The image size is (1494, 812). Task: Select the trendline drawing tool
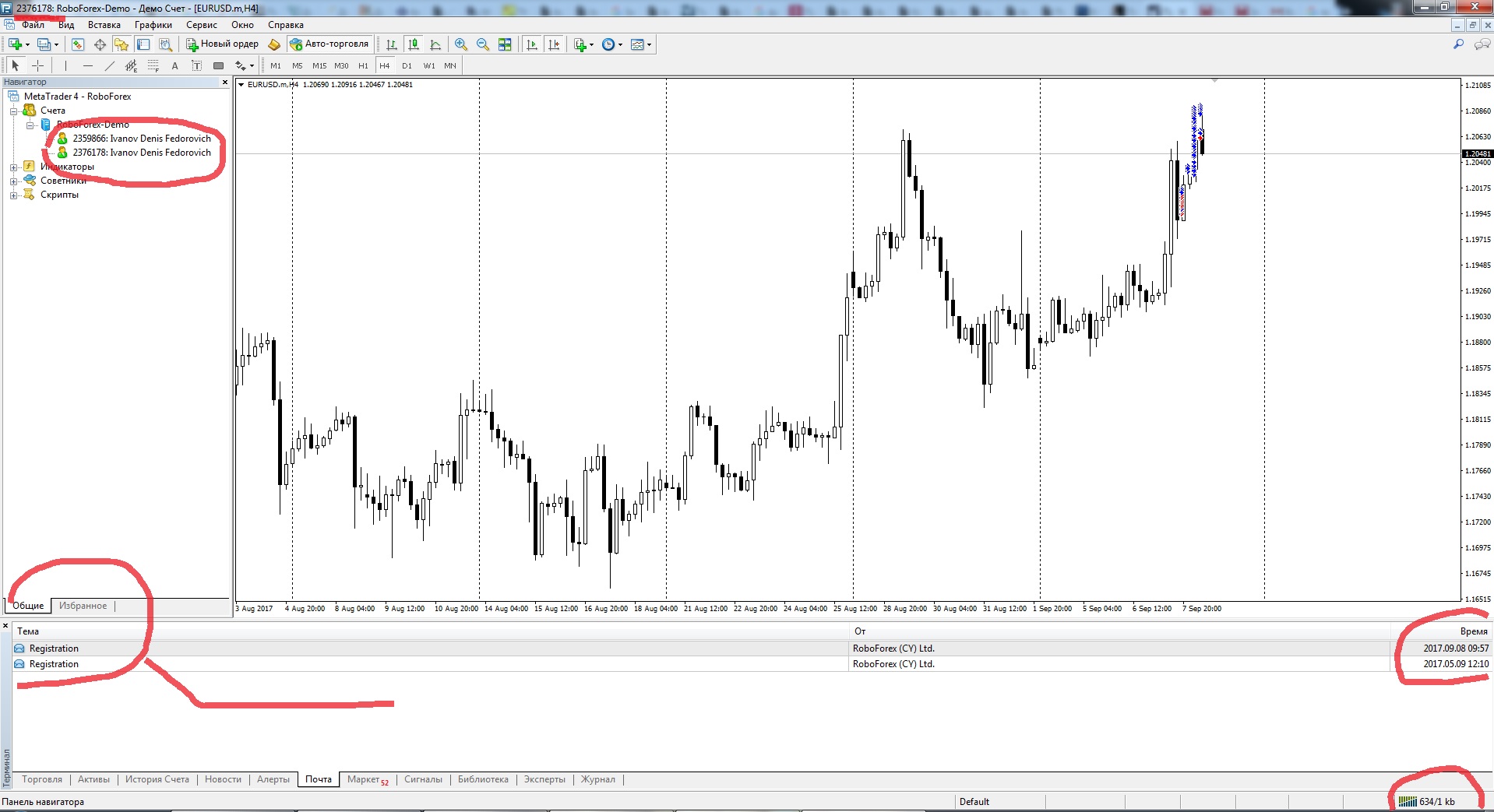110,66
